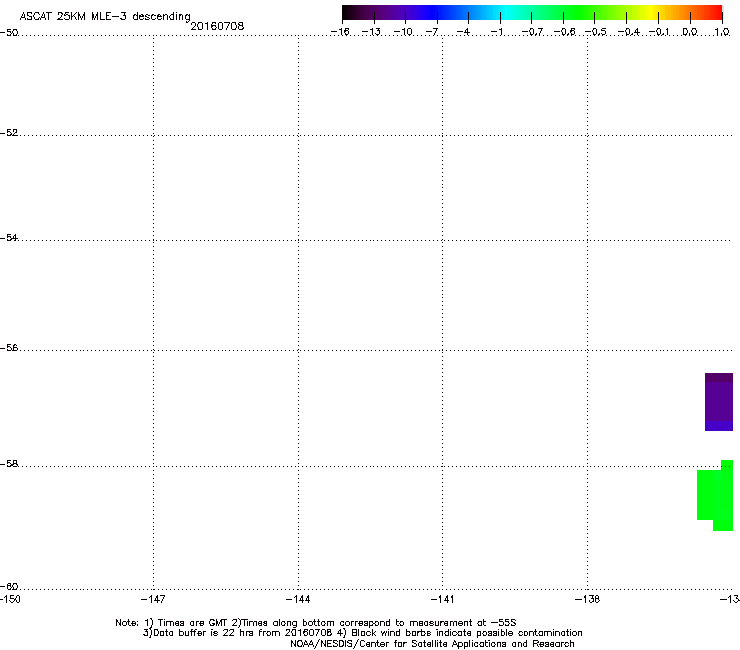The width and height of the screenshot is (740, 650).
Task: Click the -60 latitude axis label
Action: pyautogui.click(x=9, y=587)
